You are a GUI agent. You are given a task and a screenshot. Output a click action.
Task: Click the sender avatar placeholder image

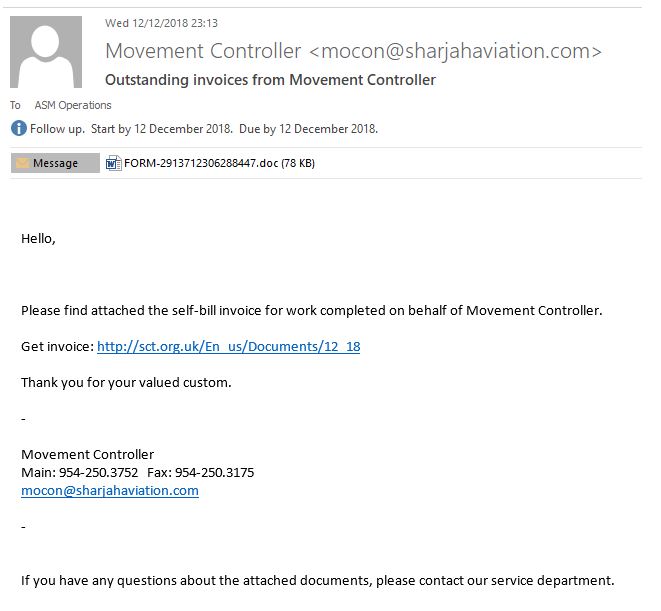click(x=46, y=52)
